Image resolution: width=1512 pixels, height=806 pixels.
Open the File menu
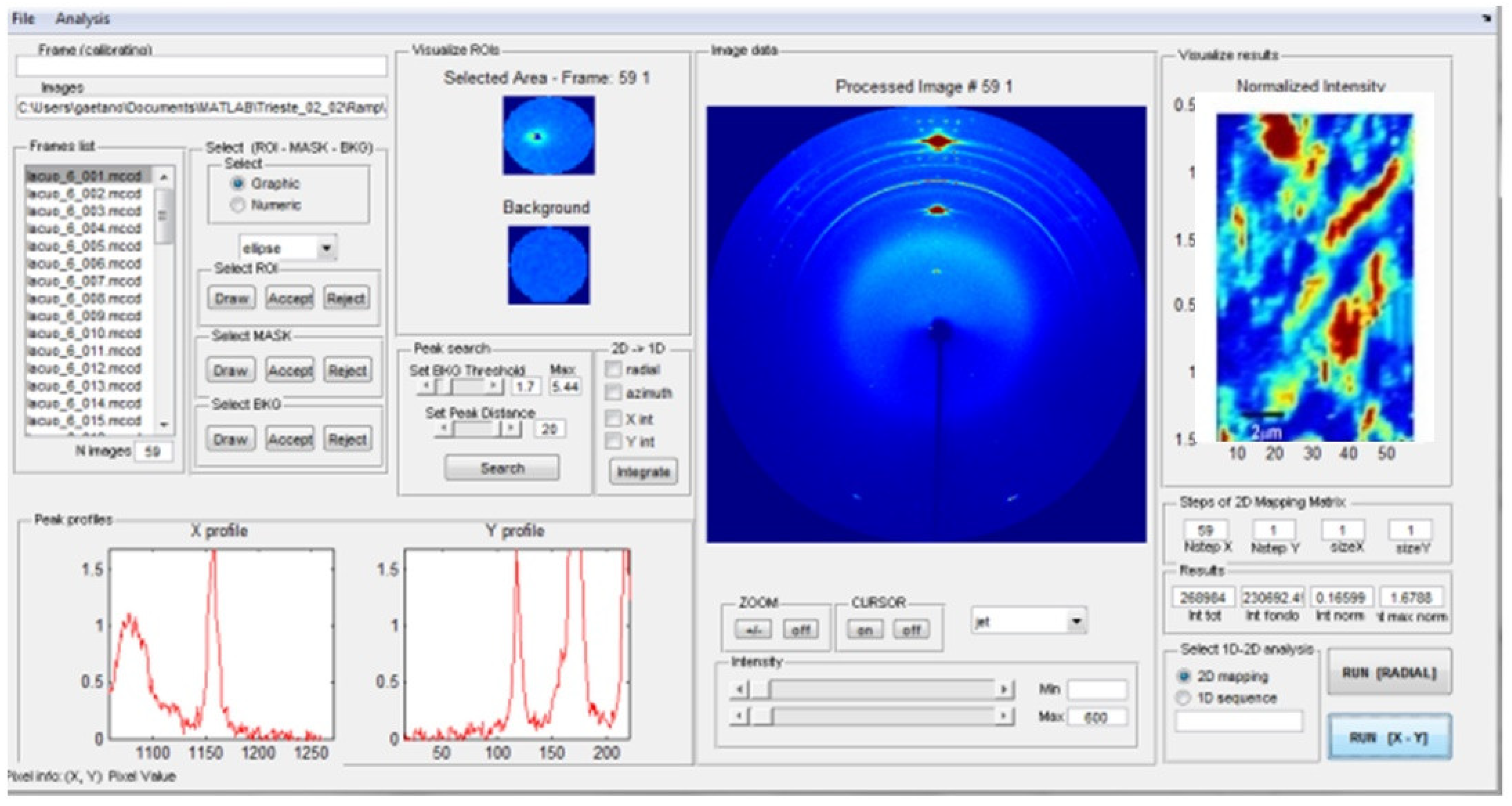23,19
